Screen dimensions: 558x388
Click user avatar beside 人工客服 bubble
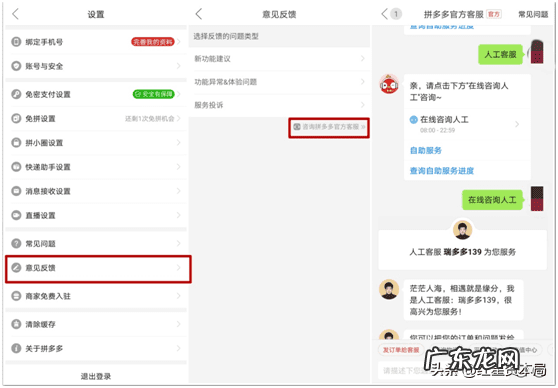(x=537, y=52)
